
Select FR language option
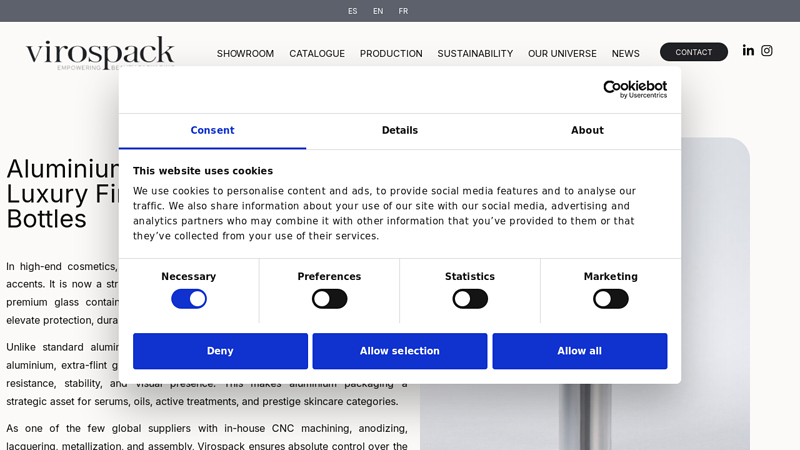tap(403, 11)
